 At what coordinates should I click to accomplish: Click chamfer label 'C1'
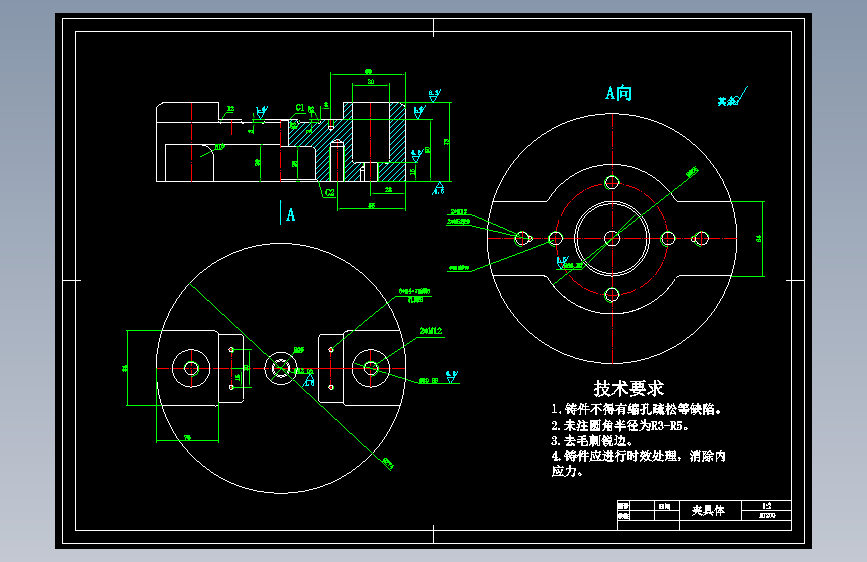[300, 107]
